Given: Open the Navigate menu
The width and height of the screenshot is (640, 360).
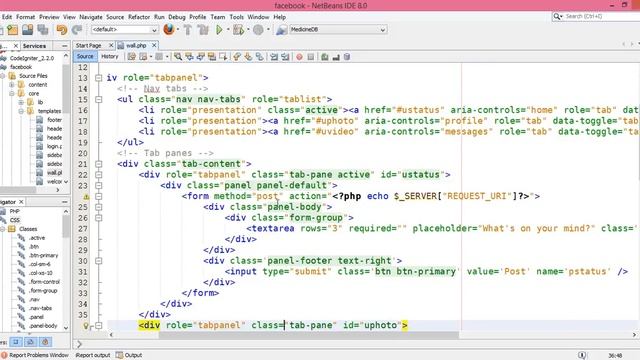Looking at the screenshot, I should pos(91,17).
